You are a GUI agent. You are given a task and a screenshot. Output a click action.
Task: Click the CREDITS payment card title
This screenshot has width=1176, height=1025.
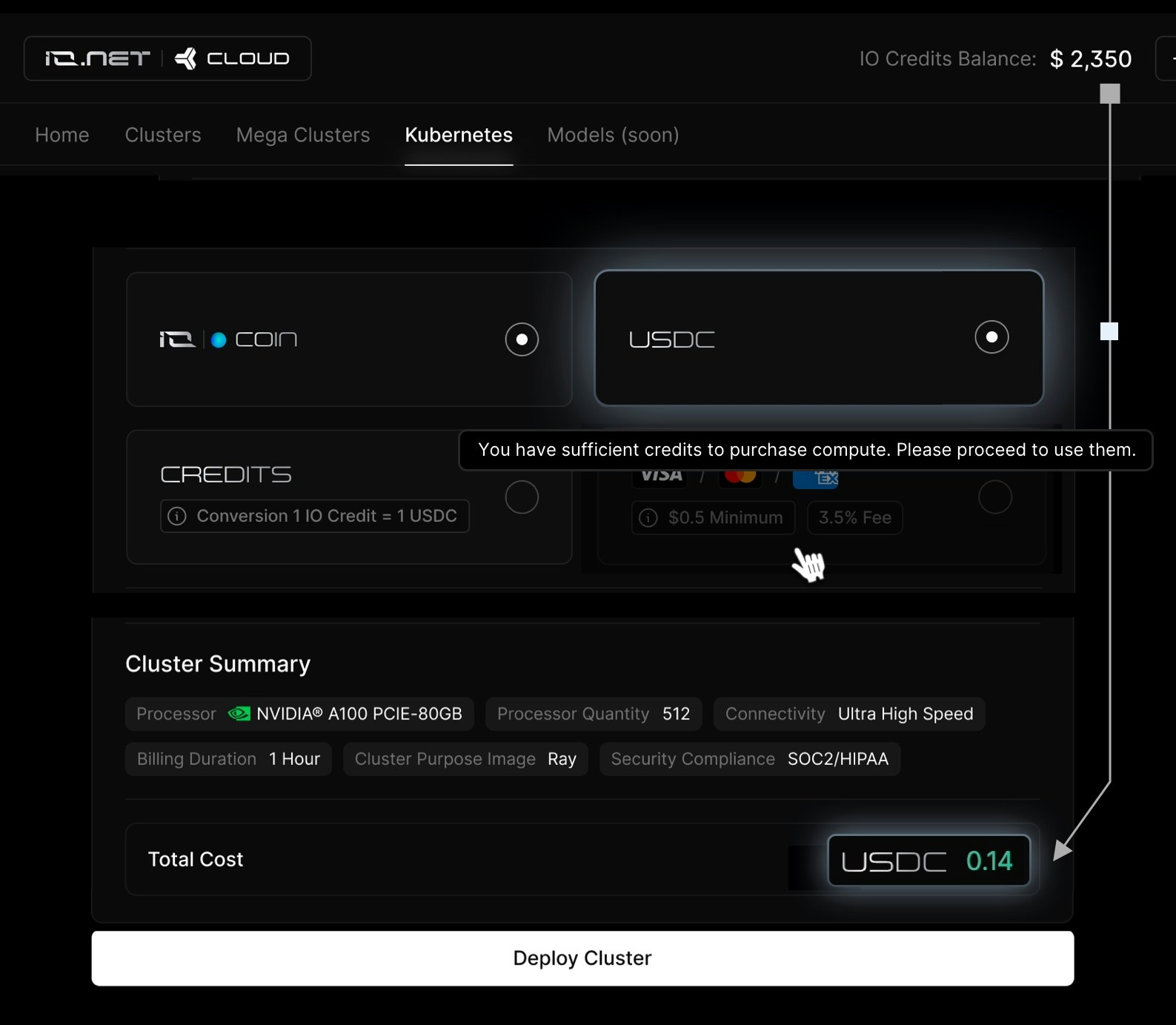pyautogui.click(x=226, y=474)
